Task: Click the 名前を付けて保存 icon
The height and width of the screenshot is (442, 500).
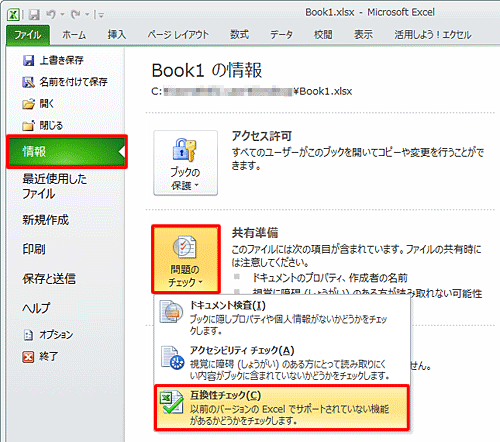Action: 28,82
